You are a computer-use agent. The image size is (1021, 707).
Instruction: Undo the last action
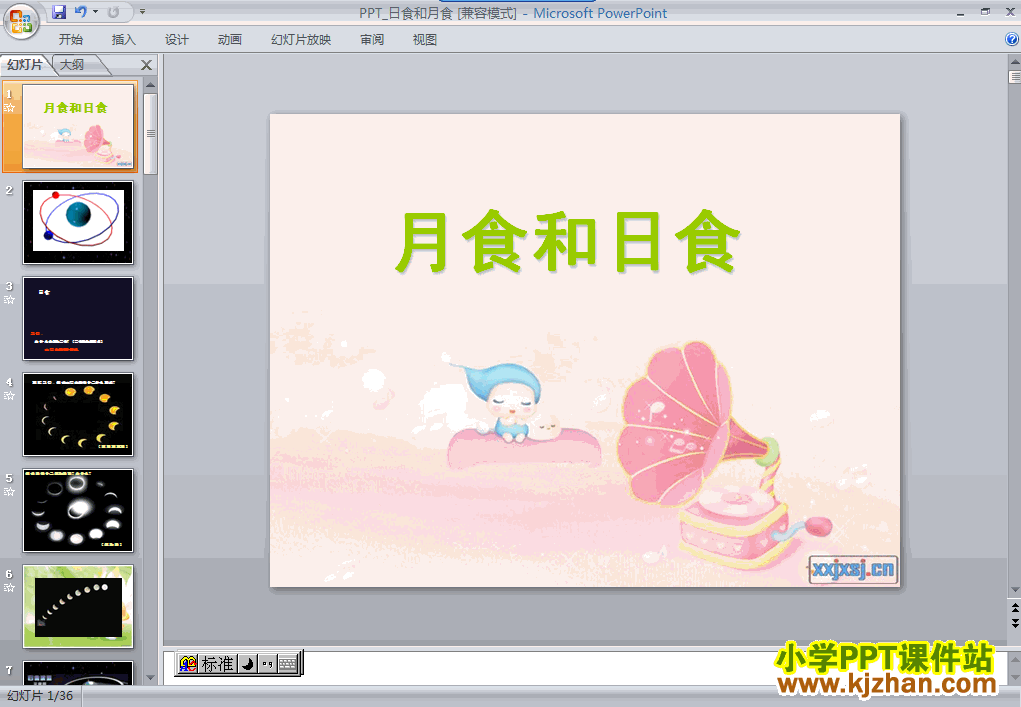click(81, 12)
